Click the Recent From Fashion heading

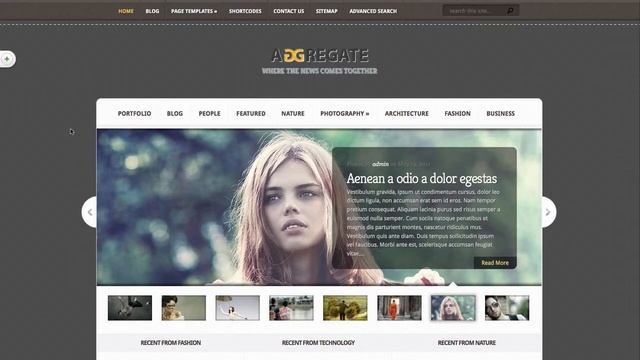pyautogui.click(x=171, y=343)
